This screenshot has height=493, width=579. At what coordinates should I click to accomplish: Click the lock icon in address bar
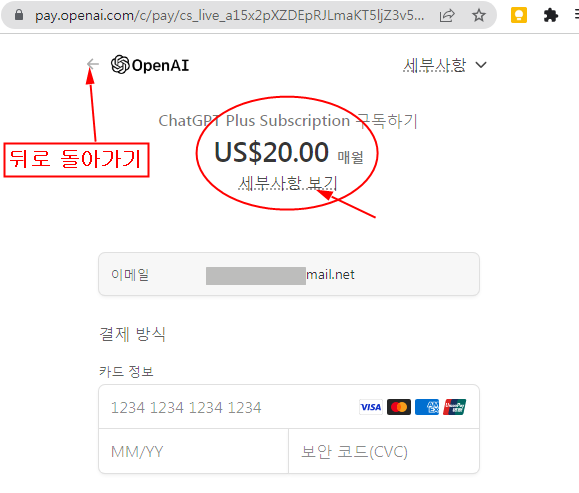tap(19, 15)
